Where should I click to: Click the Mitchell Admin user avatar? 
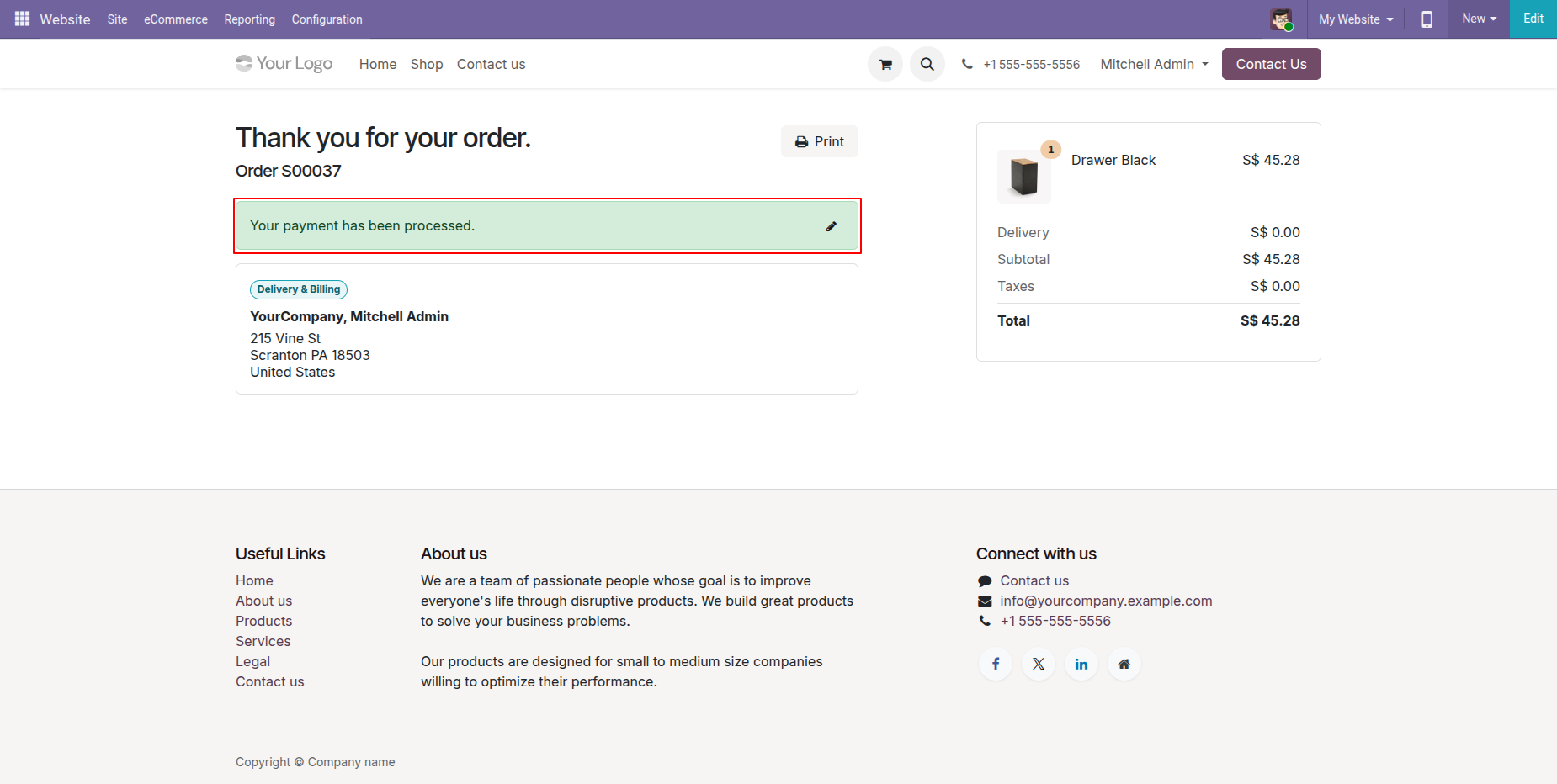click(x=1281, y=19)
